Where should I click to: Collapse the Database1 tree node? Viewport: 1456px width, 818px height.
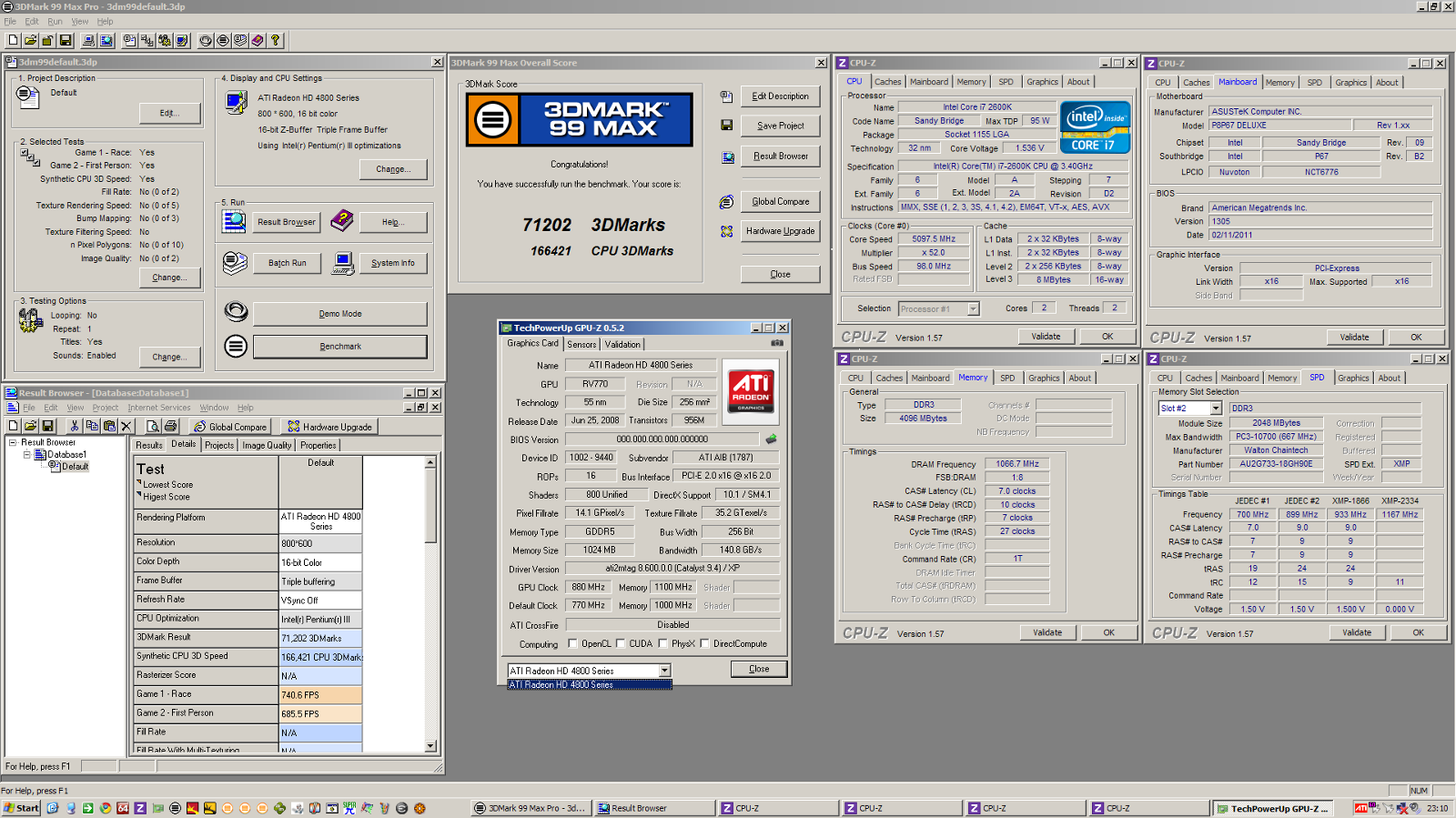[27, 454]
